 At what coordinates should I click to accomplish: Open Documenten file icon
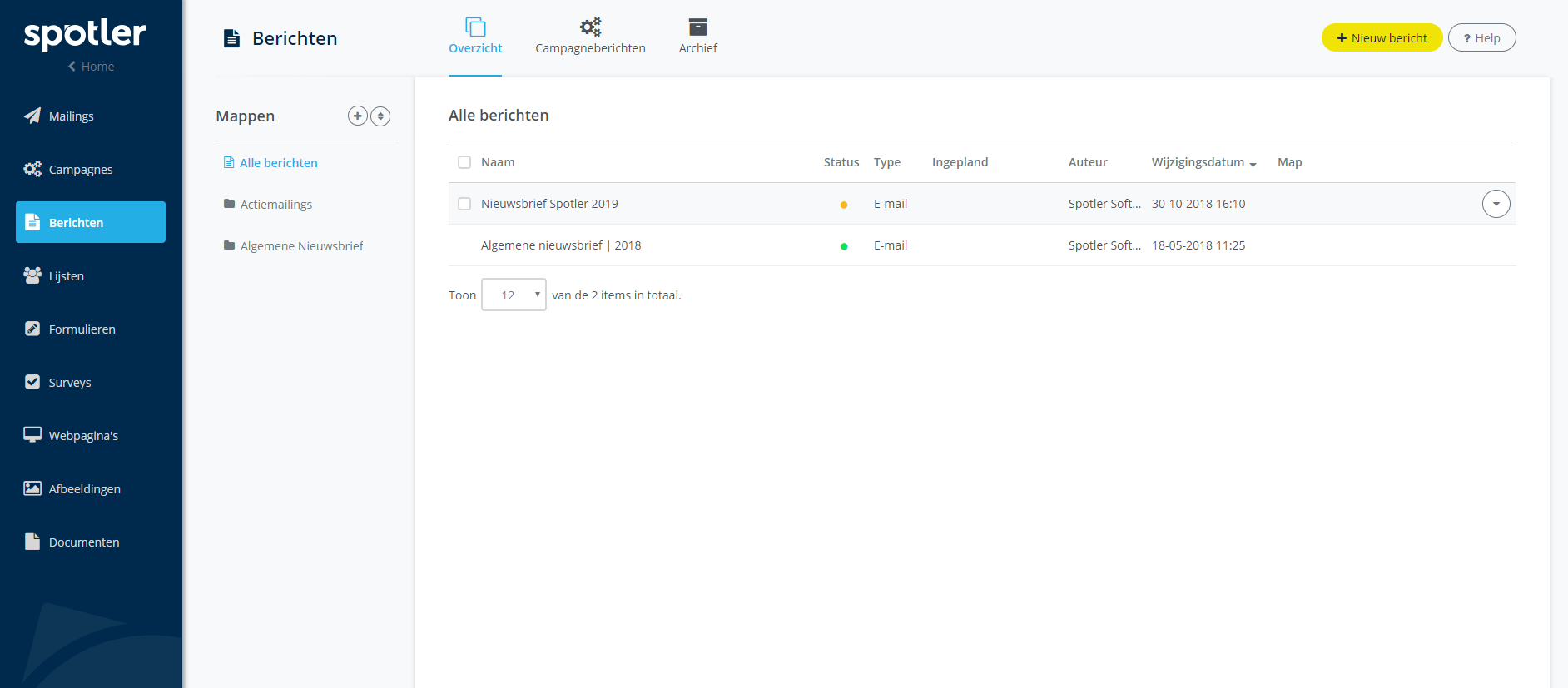32,542
